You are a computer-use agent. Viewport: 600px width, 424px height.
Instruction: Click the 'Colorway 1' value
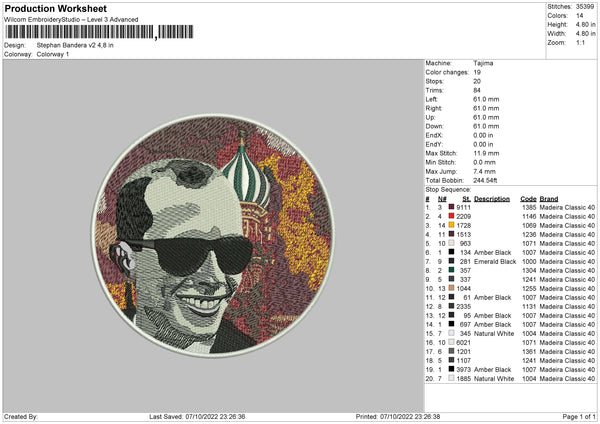click(53, 54)
